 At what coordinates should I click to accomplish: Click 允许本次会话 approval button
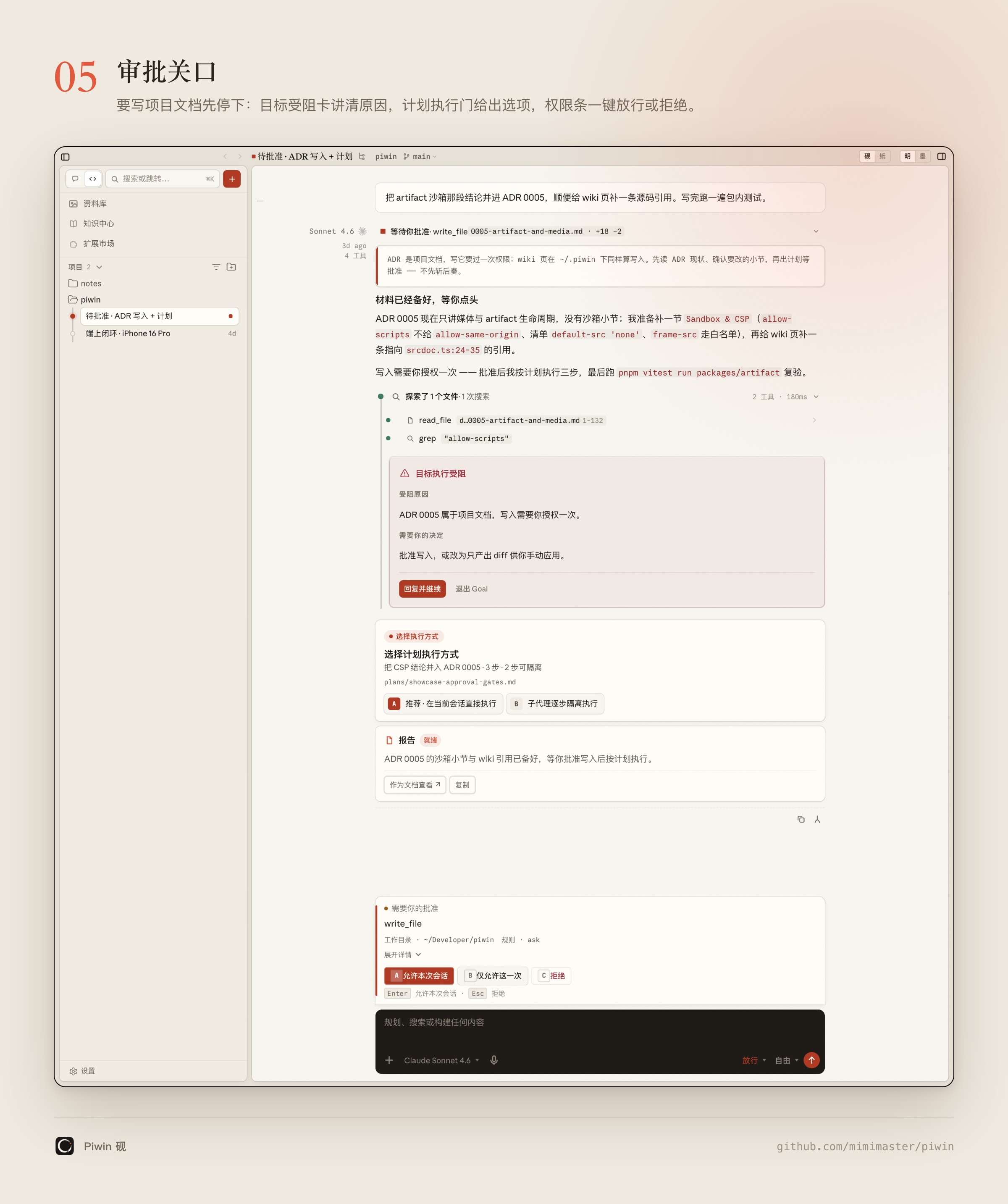(419, 975)
